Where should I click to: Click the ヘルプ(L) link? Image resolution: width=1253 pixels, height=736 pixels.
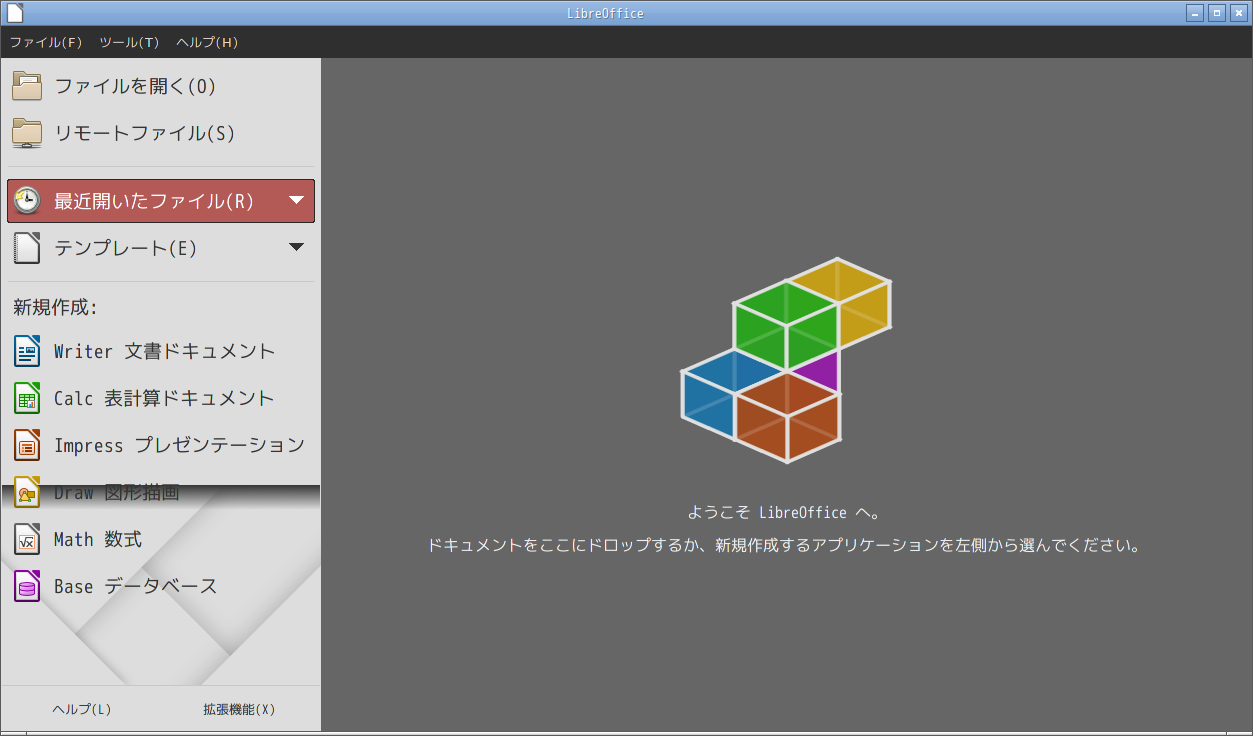(x=81, y=709)
